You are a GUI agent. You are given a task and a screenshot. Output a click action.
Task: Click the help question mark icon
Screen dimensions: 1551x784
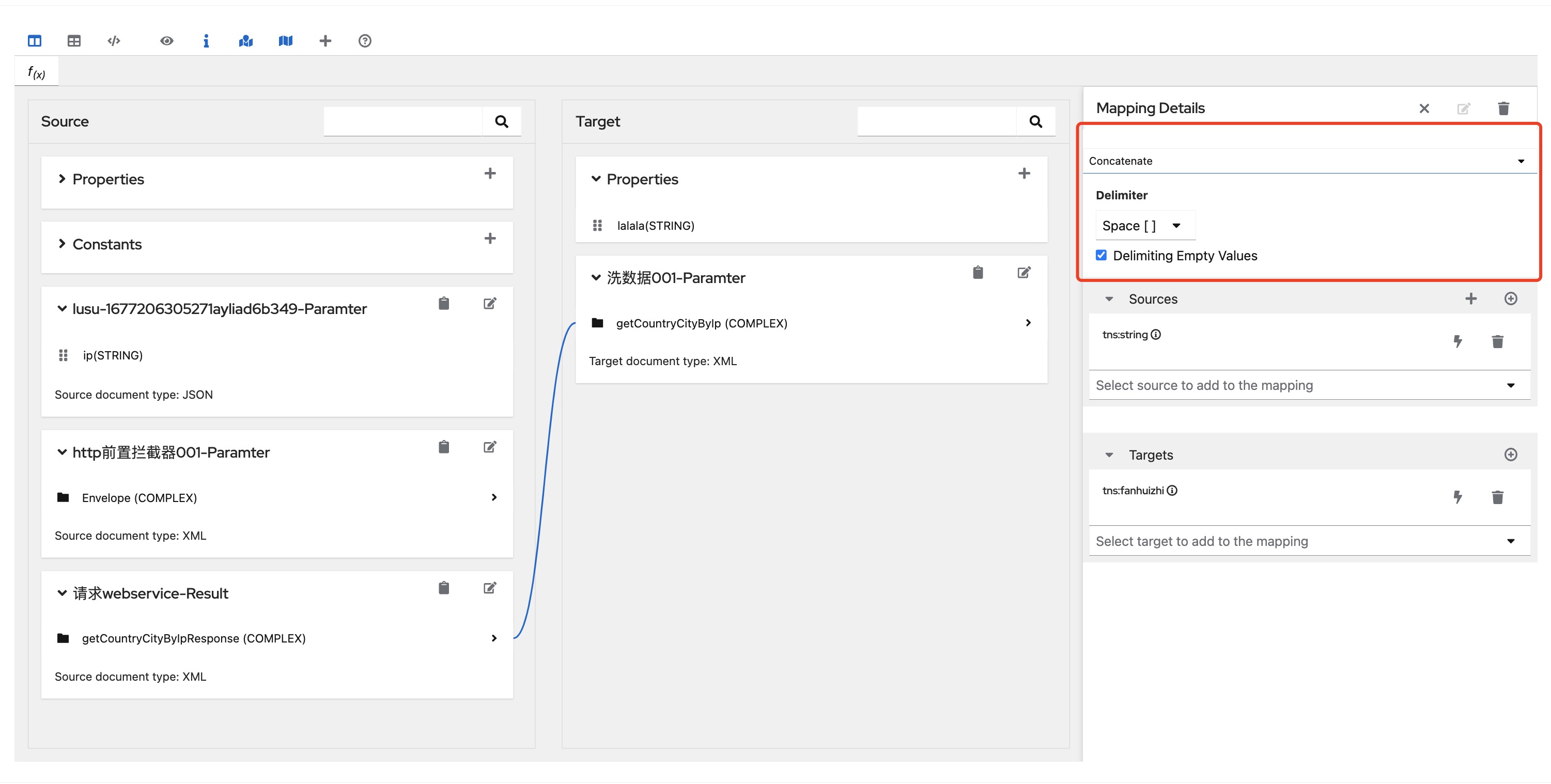coord(365,41)
